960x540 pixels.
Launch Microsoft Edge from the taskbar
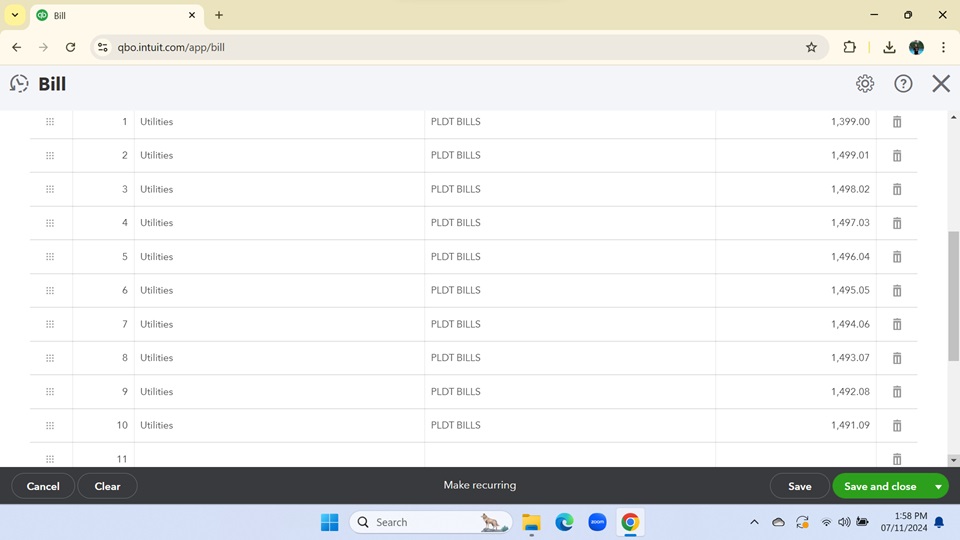tap(564, 522)
